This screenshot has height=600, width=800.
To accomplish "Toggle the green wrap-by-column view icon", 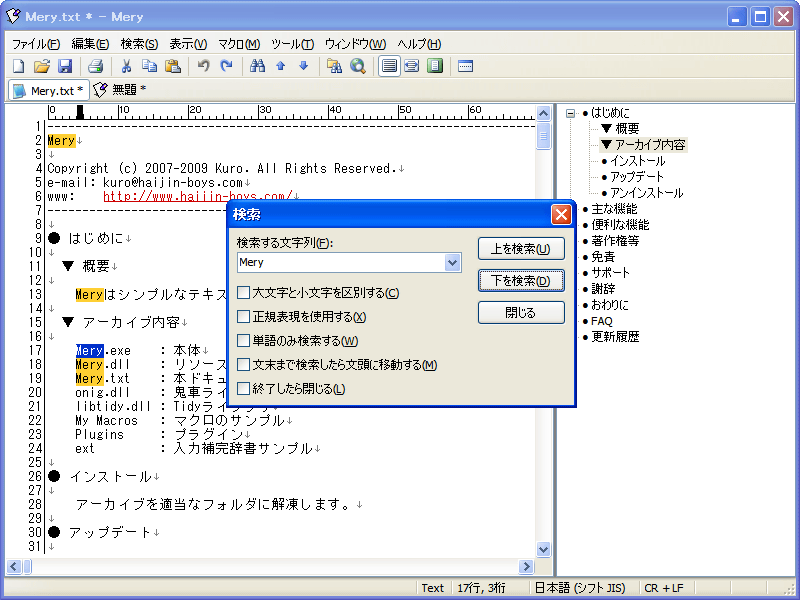I will pyautogui.click(x=435, y=66).
